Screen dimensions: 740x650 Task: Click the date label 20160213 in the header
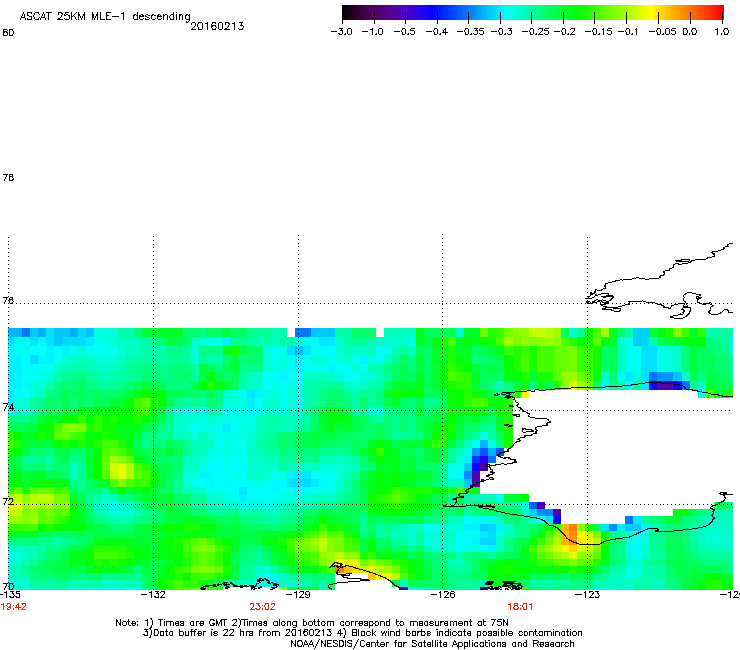(x=217, y=26)
